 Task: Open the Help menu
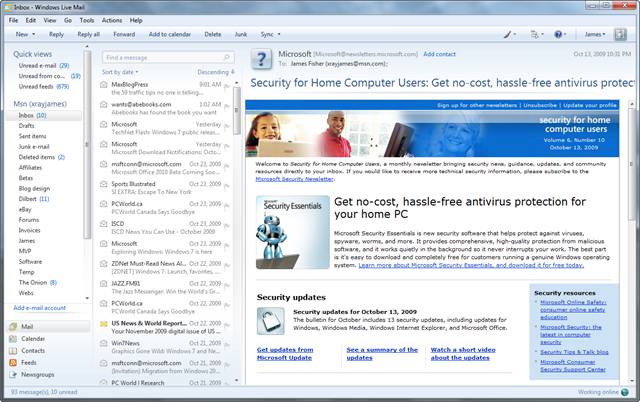tap(136, 20)
